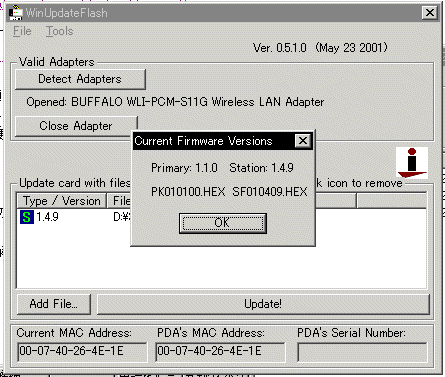Confirm firmware dialog with OK
The image size is (445, 377).
223,223
